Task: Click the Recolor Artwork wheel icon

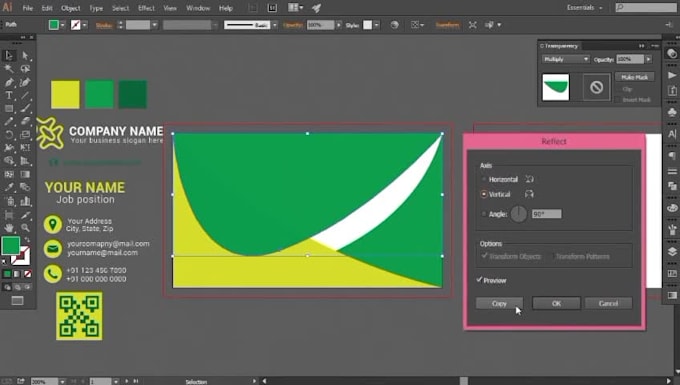Action: coord(394,25)
